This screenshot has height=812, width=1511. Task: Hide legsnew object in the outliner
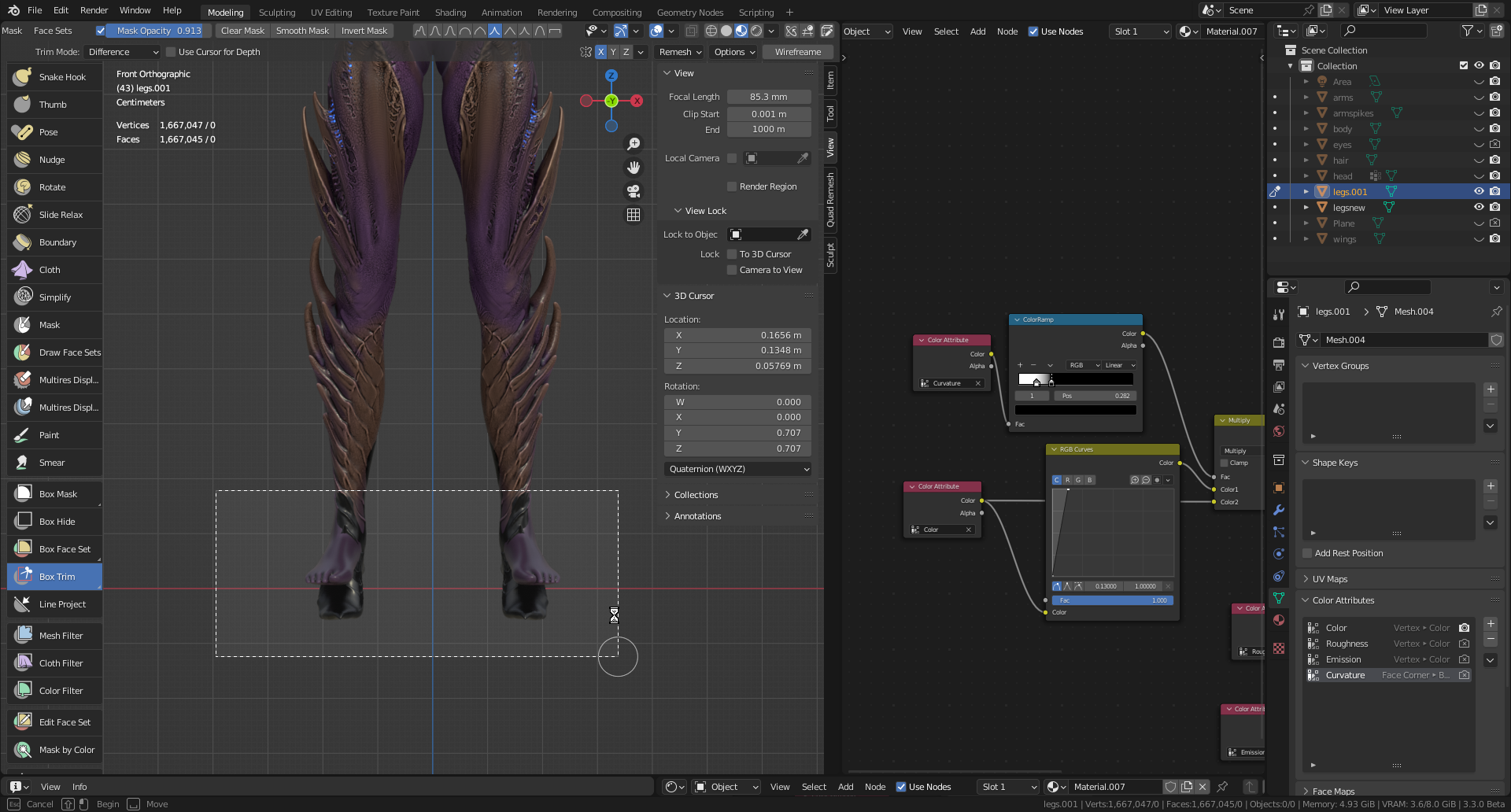coord(1479,207)
